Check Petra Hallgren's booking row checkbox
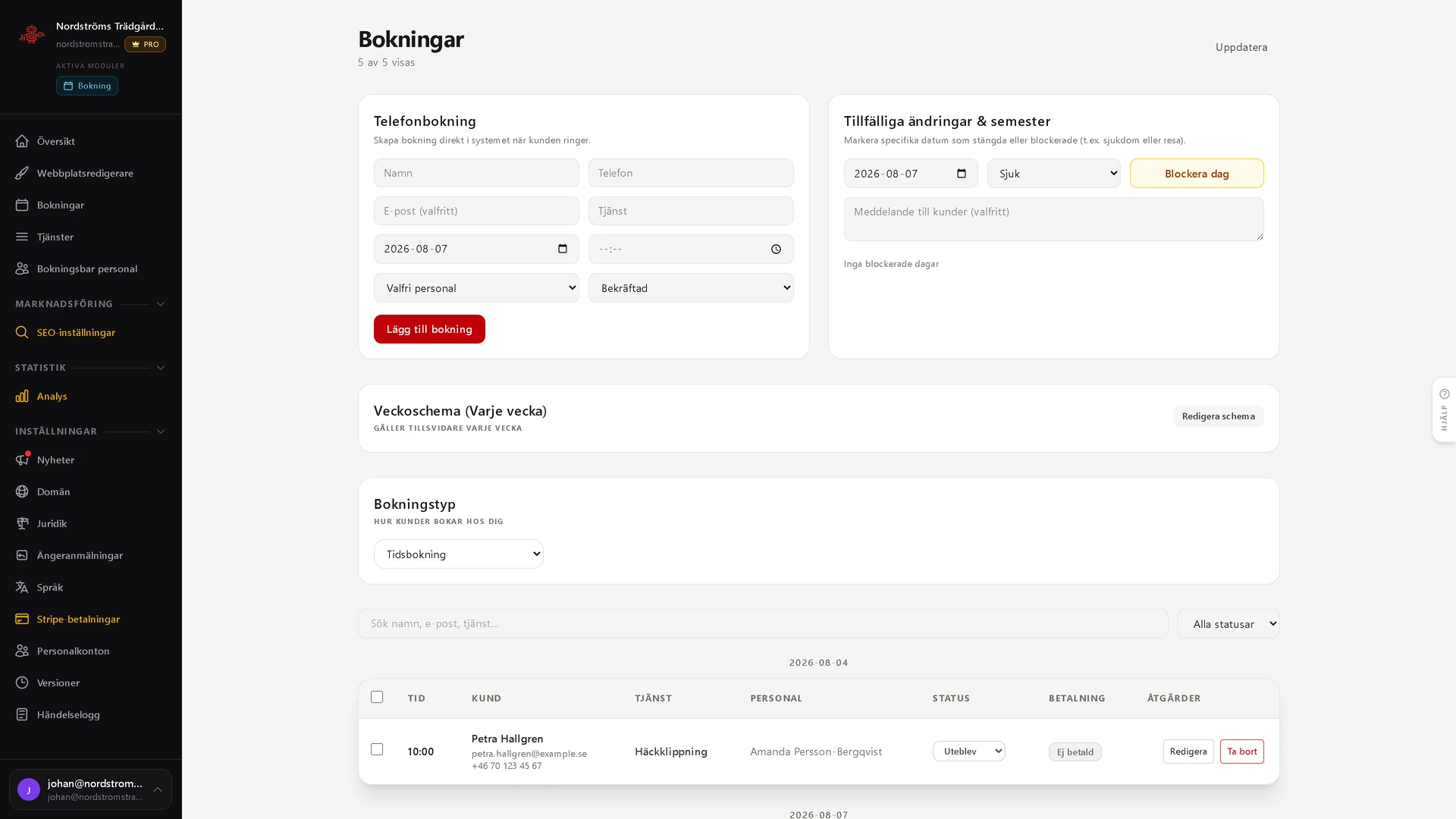 click(377, 749)
